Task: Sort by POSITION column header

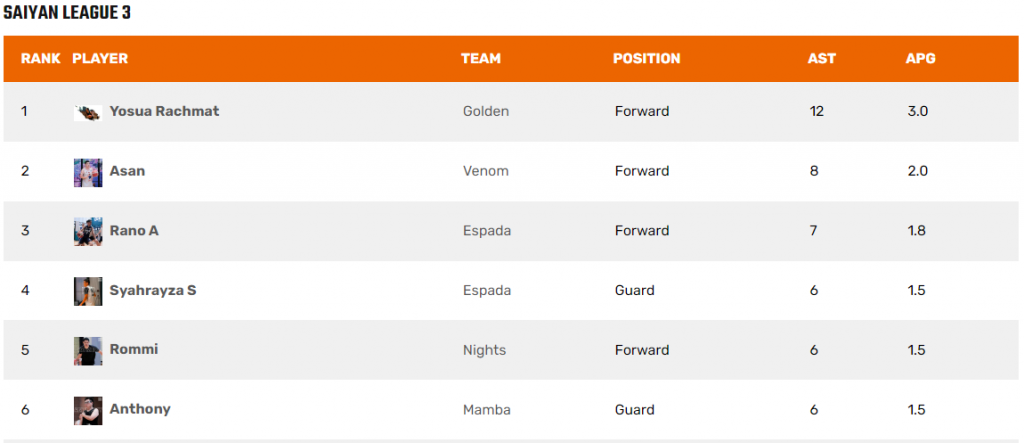Action: (x=647, y=59)
